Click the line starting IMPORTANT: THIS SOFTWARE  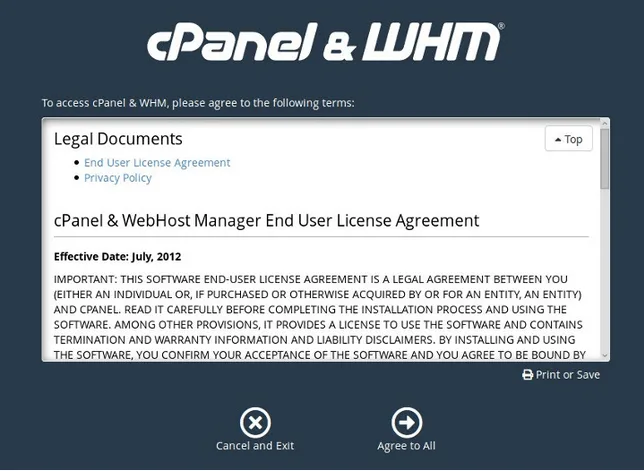[310, 279]
